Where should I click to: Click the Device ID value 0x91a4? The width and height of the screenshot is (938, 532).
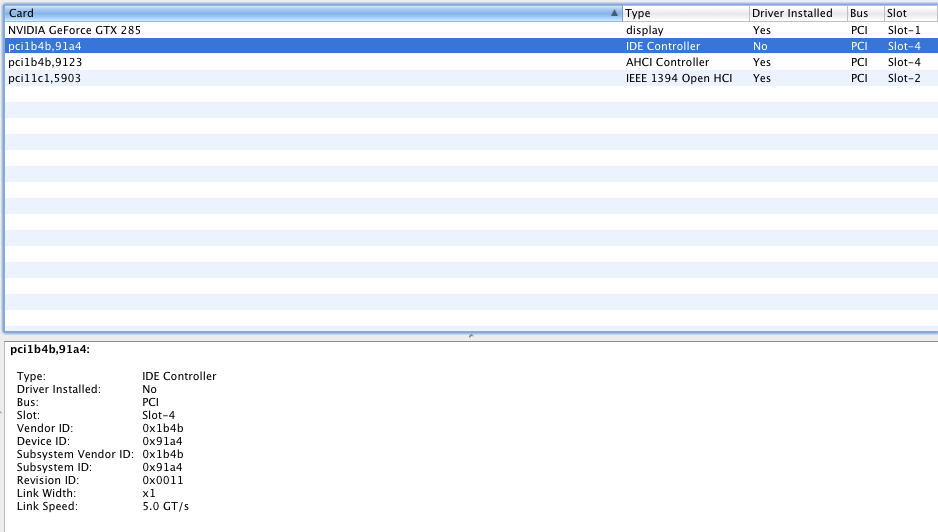(x=162, y=442)
